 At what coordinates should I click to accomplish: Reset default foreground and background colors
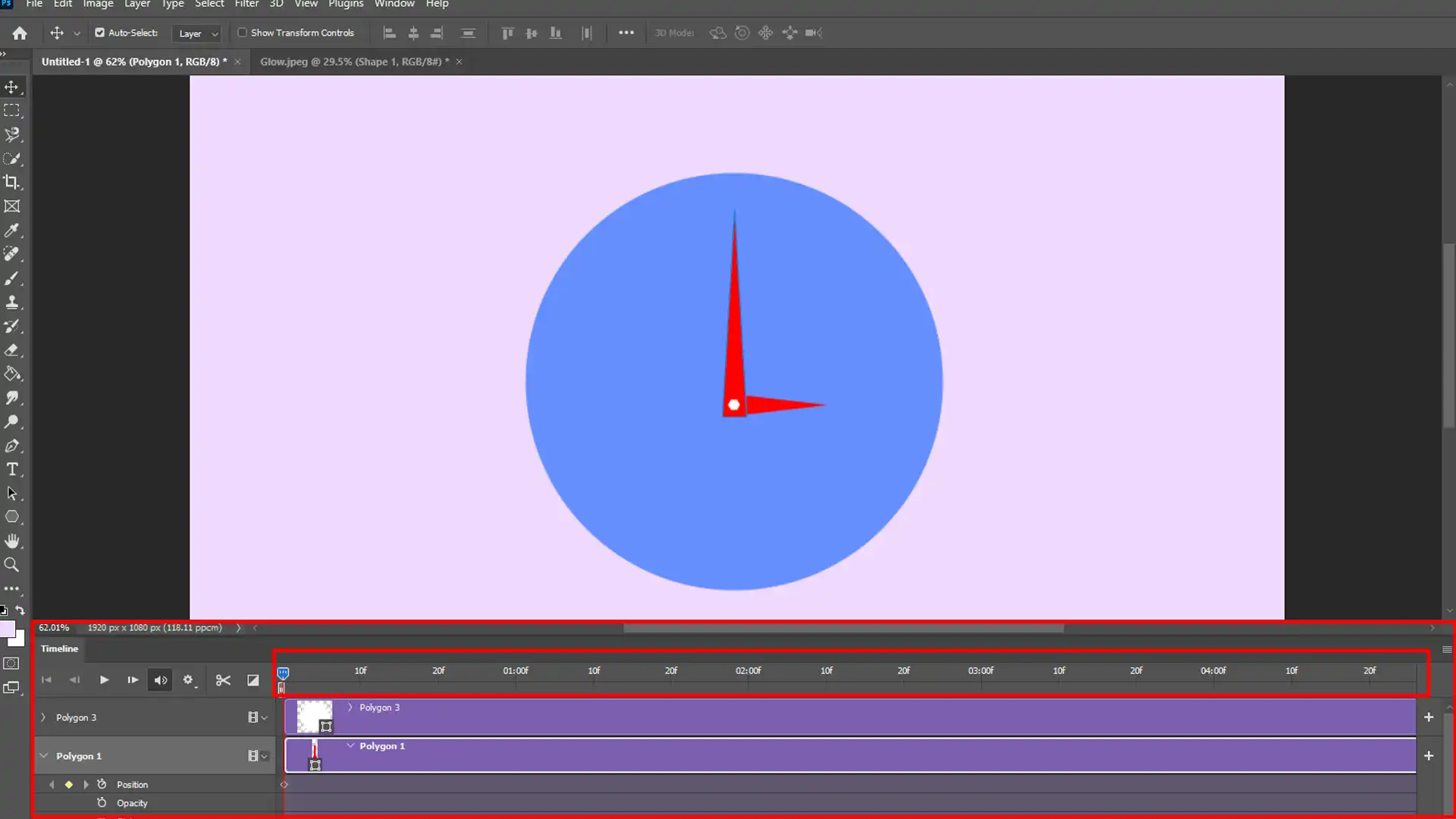pos(4,610)
